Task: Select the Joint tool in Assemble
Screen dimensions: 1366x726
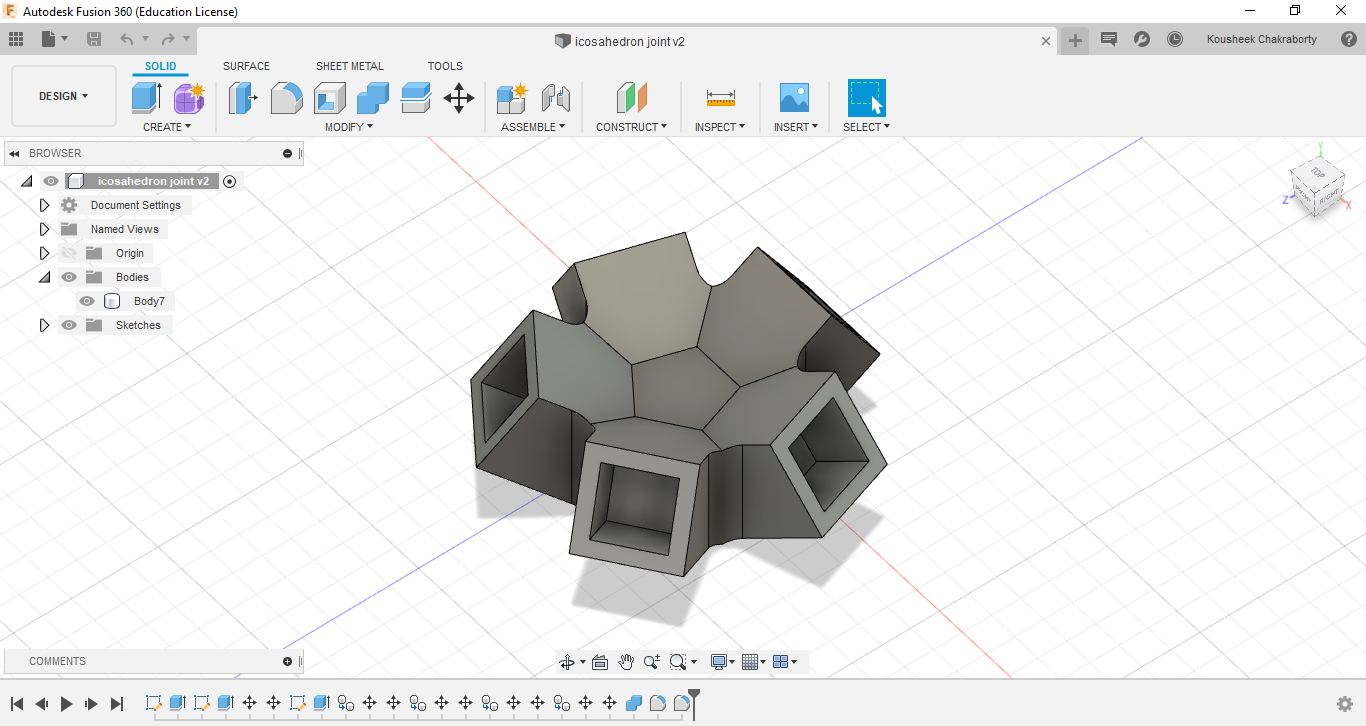Action: (555, 98)
